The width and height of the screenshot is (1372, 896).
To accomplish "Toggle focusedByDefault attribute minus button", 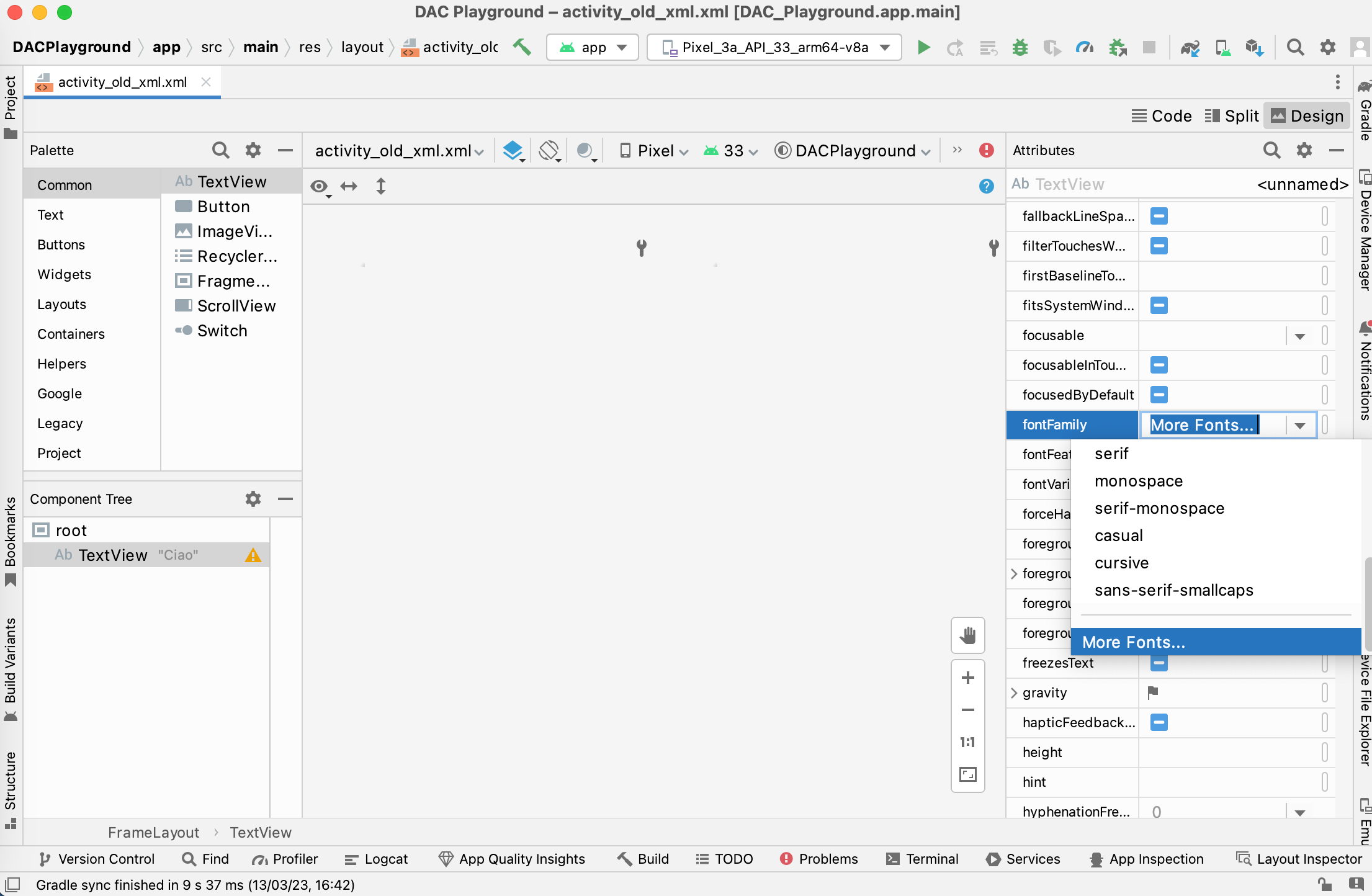I will [1159, 395].
